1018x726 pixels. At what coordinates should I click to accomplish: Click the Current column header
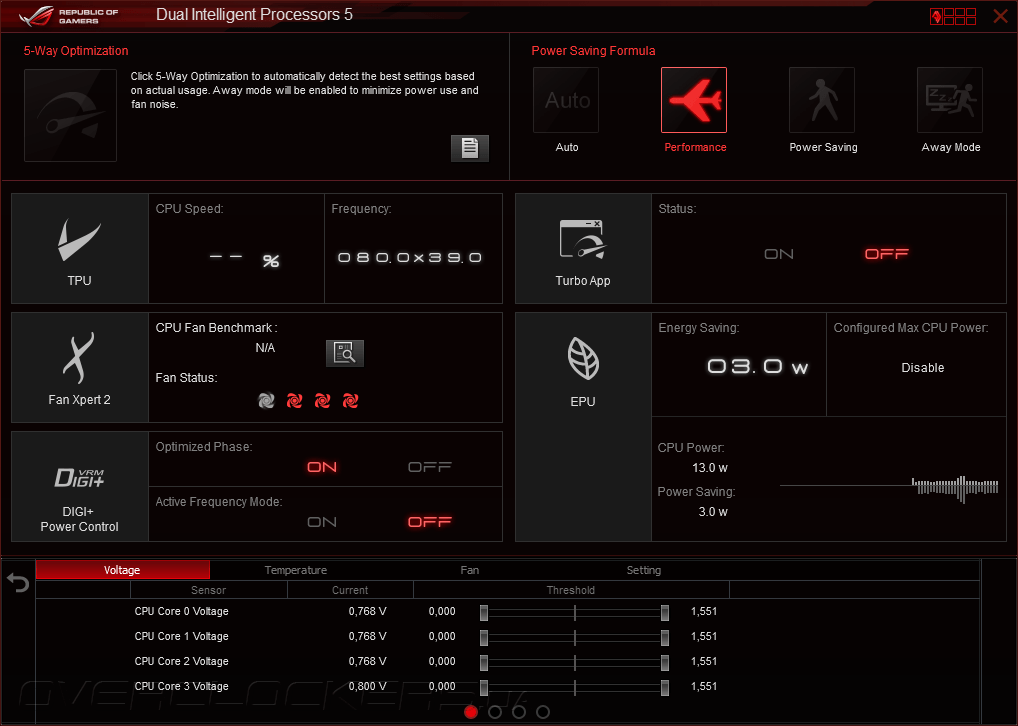(x=350, y=590)
